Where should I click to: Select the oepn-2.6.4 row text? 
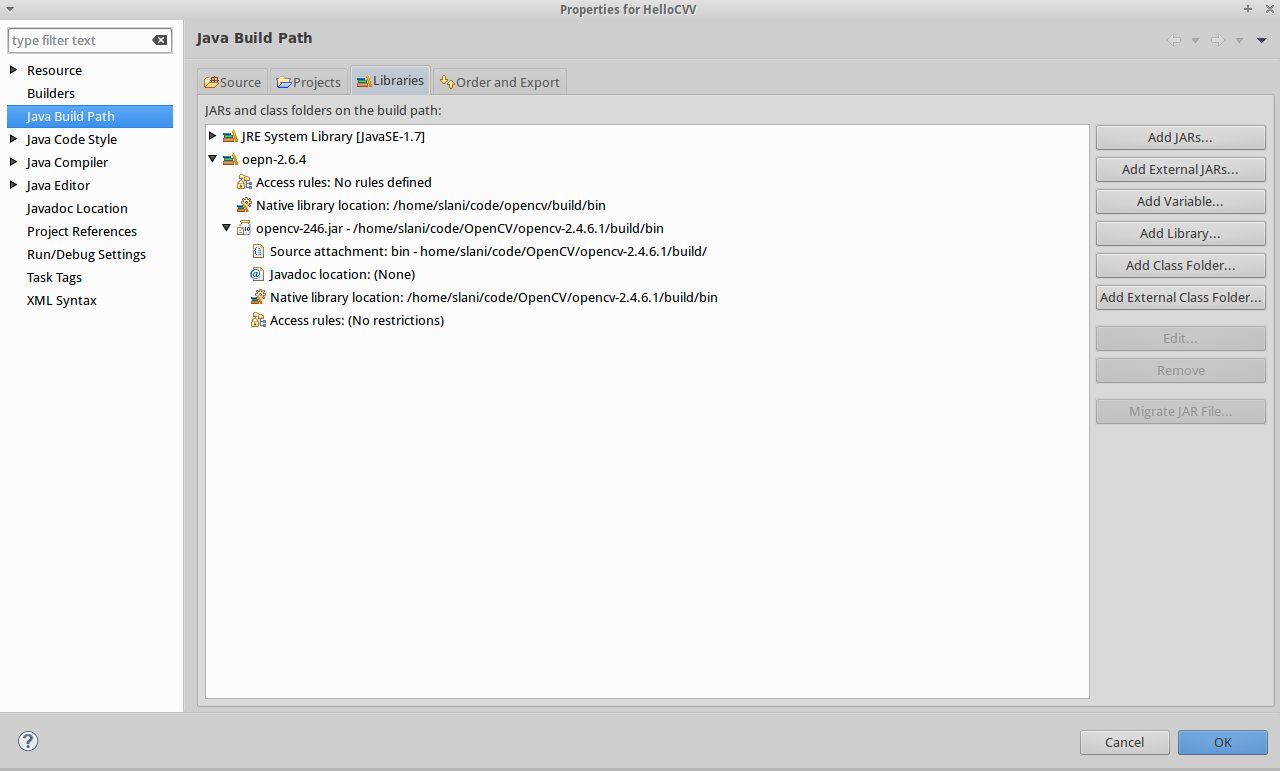(274, 159)
